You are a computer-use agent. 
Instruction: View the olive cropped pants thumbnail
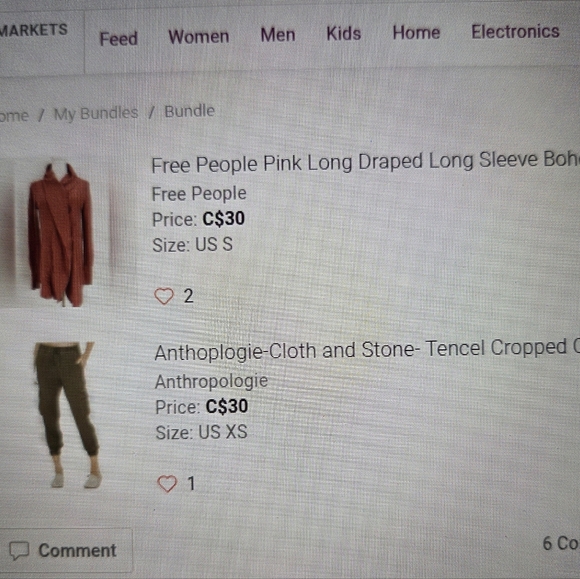[x=67, y=415]
